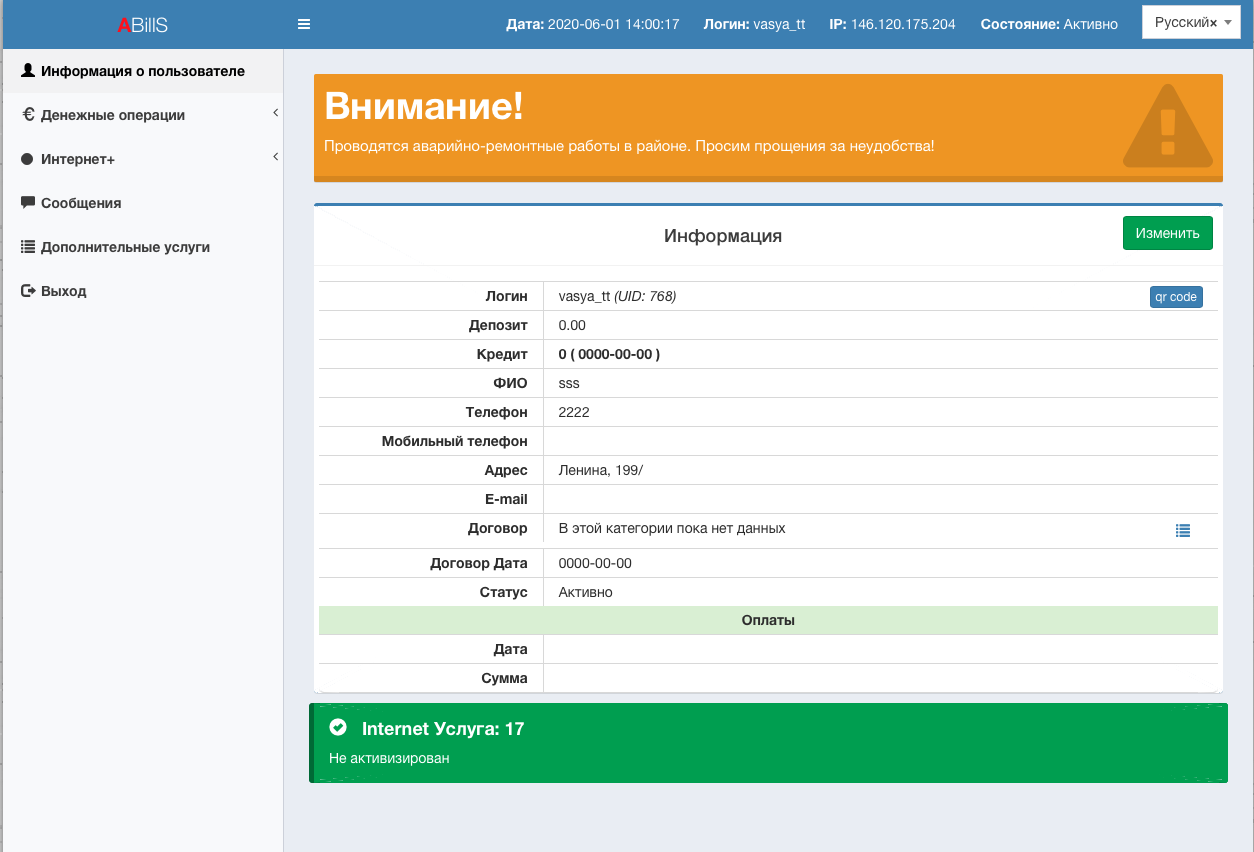The image size is (1254, 852).
Task: Click the Internet Услуга: 17 panel title
Action: coord(443,729)
